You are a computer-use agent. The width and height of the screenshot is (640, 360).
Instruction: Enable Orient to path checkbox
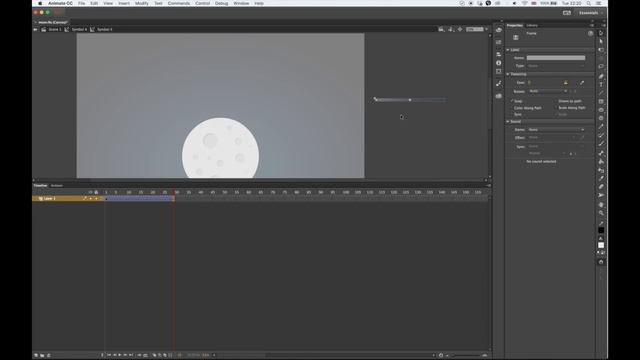556,101
